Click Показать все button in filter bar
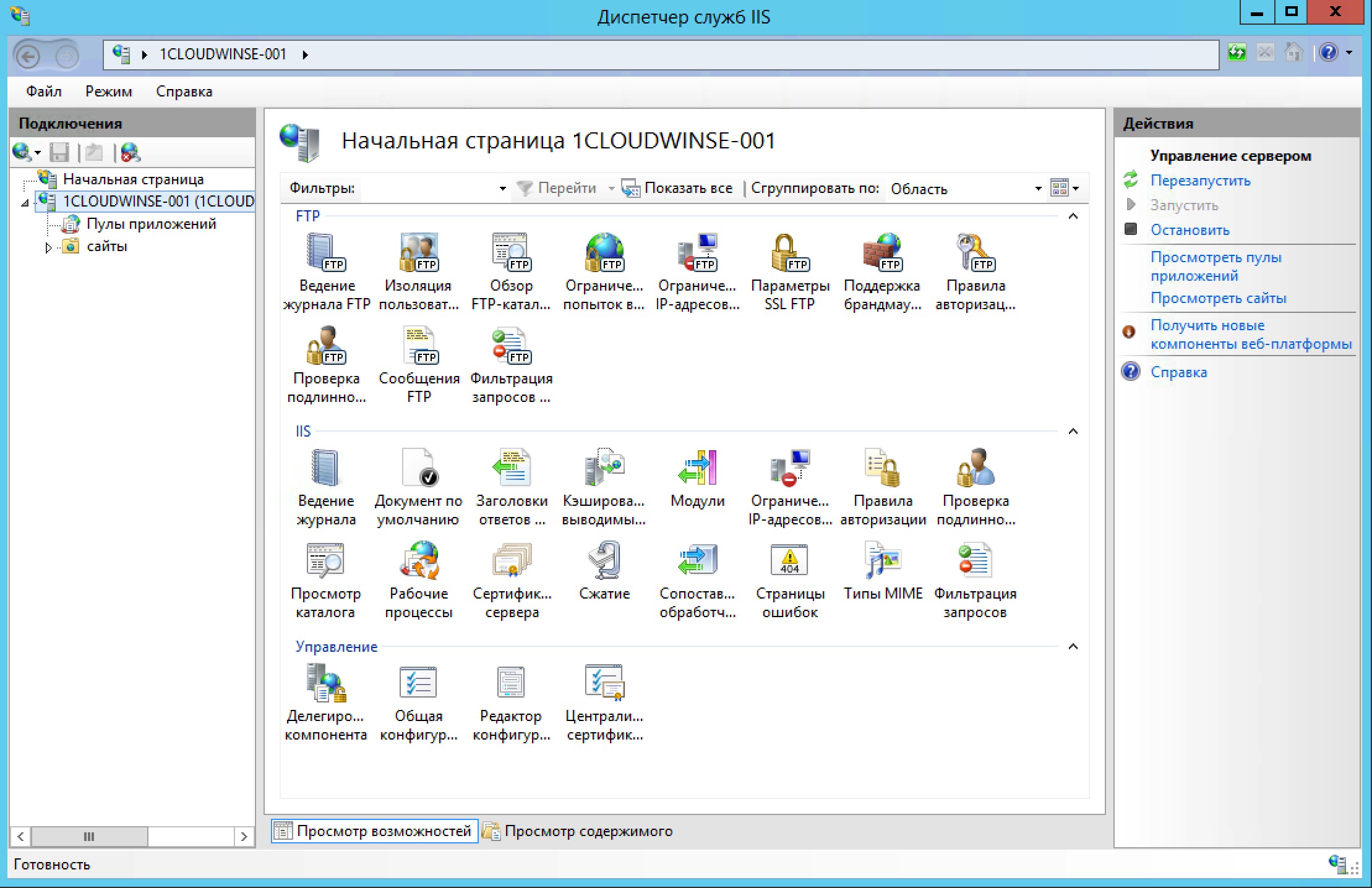1372x888 pixels. 677,188
